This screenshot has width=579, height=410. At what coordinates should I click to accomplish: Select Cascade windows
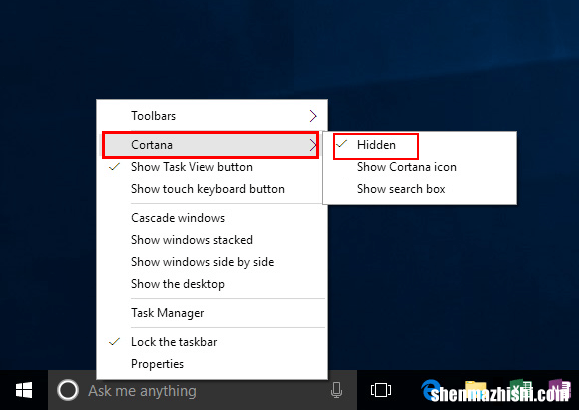[212, 218]
